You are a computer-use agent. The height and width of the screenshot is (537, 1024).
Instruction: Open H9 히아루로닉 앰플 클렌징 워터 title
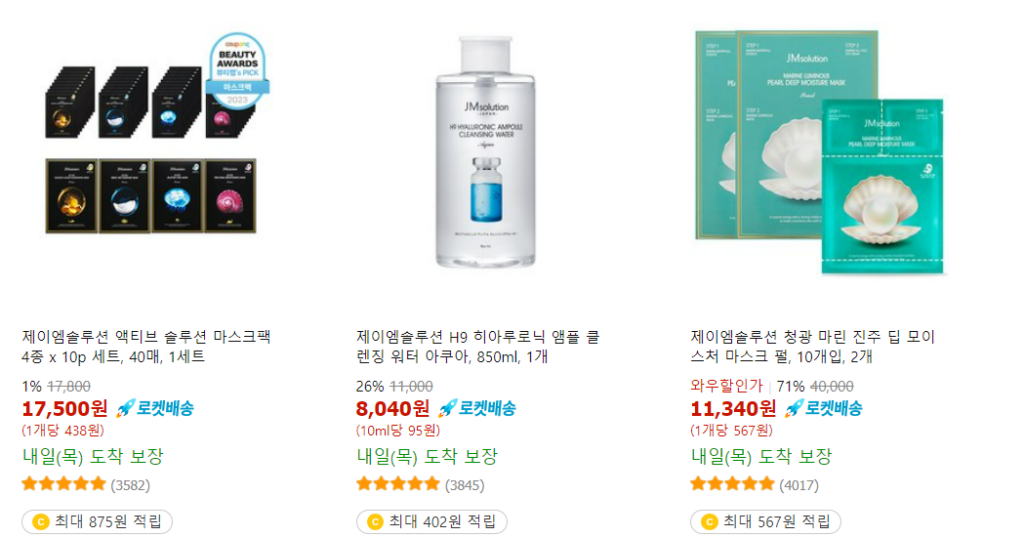(x=478, y=347)
